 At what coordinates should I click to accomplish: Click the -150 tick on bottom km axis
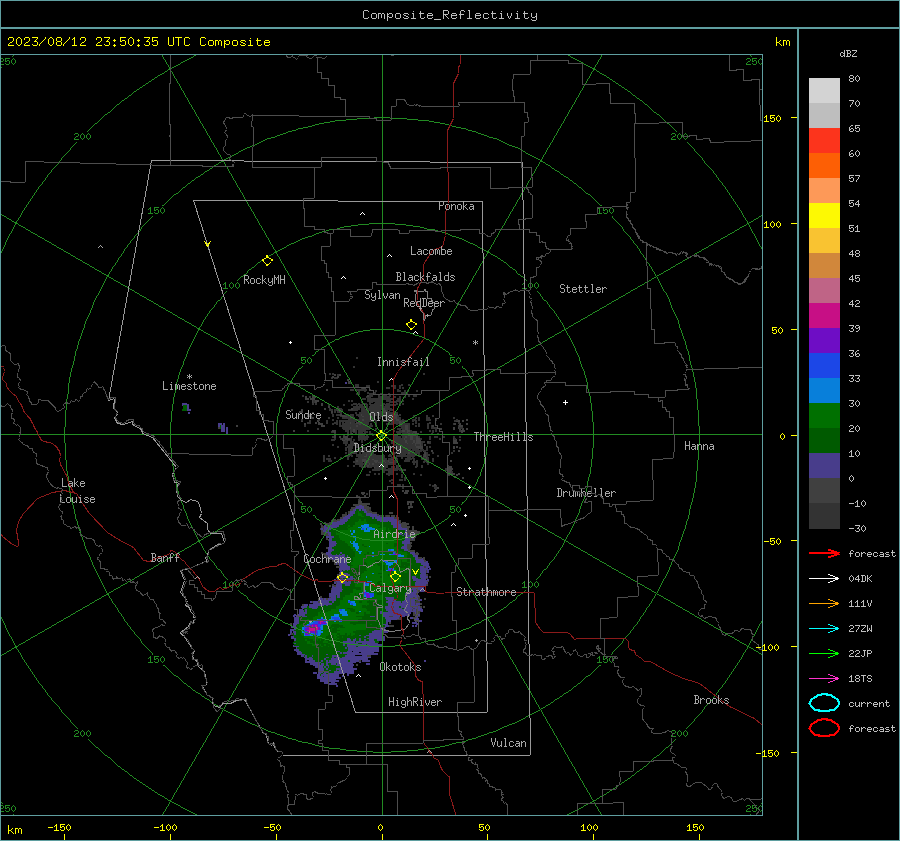coord(59,828)
